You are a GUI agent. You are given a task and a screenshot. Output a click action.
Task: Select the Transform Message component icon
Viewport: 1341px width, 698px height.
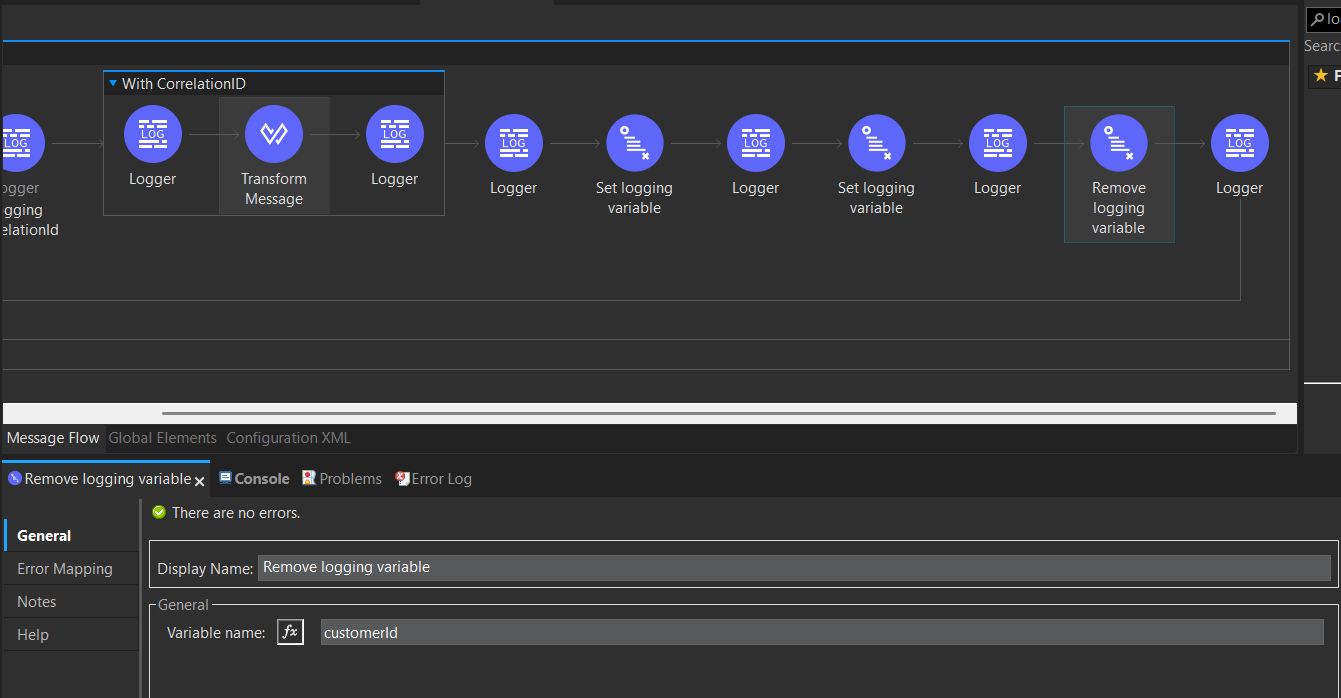(x=273, y=134)
